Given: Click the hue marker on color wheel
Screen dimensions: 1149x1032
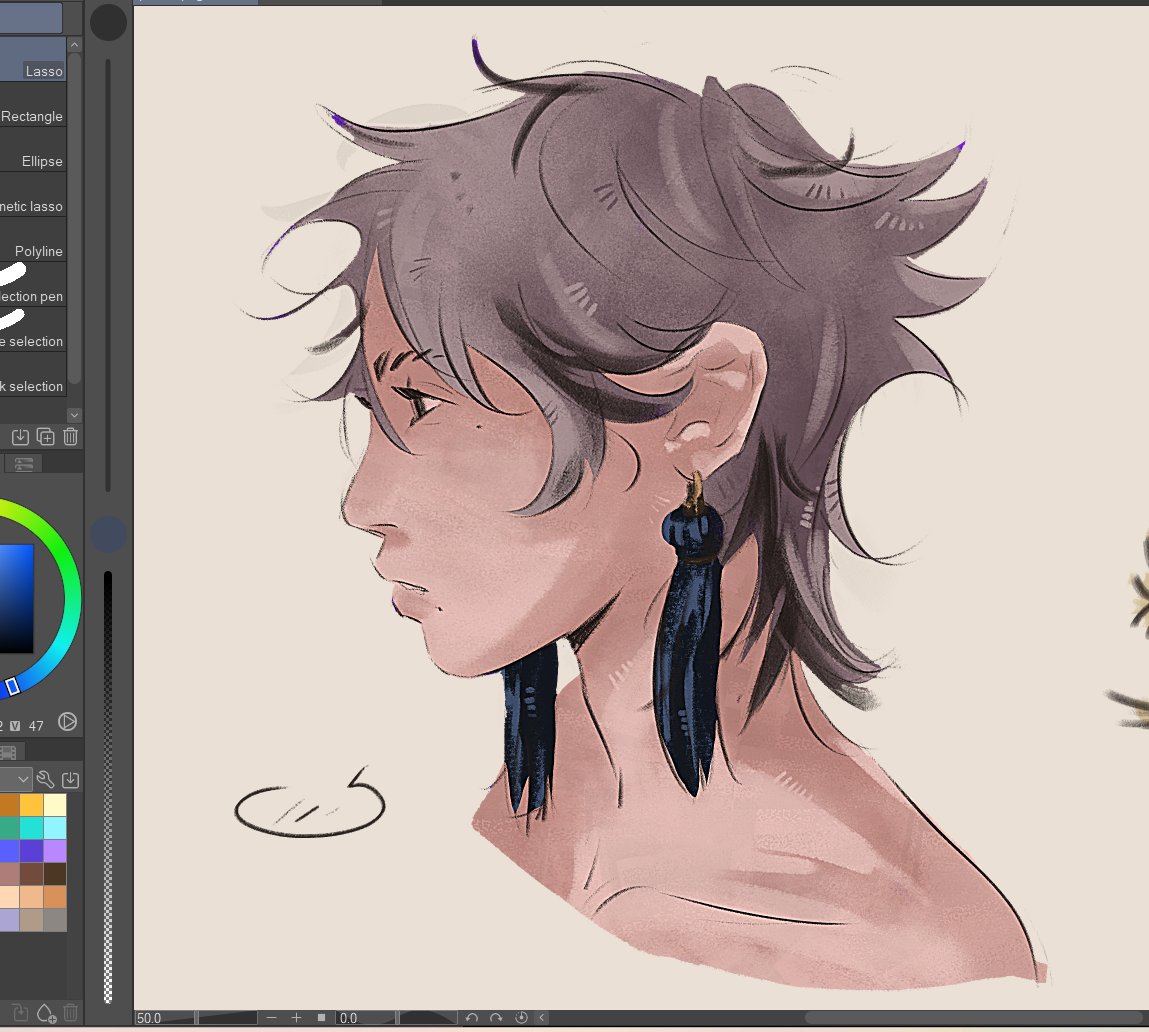Looking at the screenshot, I should (12, 687).
